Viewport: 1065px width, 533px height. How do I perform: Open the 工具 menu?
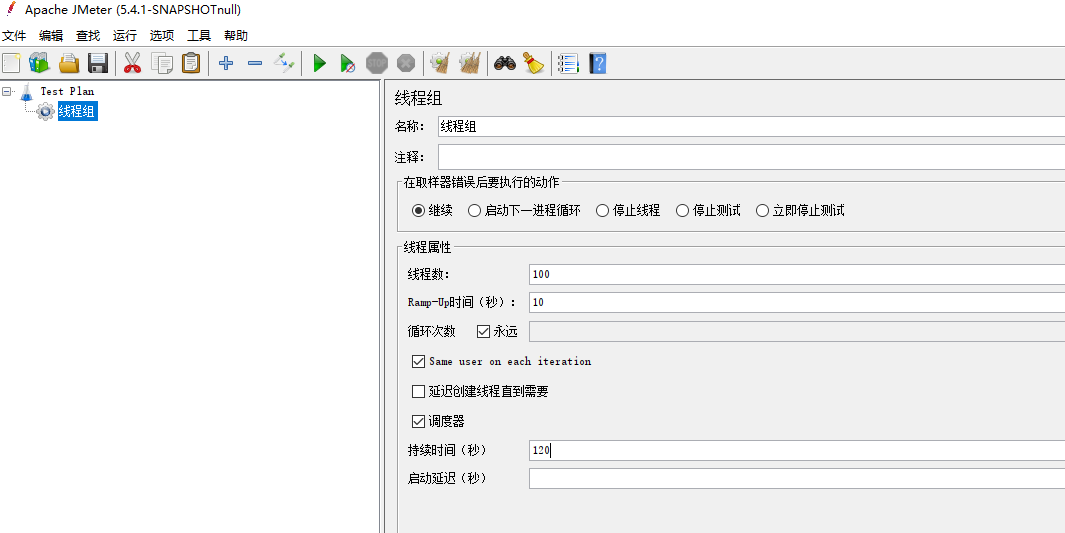(199, 36)
